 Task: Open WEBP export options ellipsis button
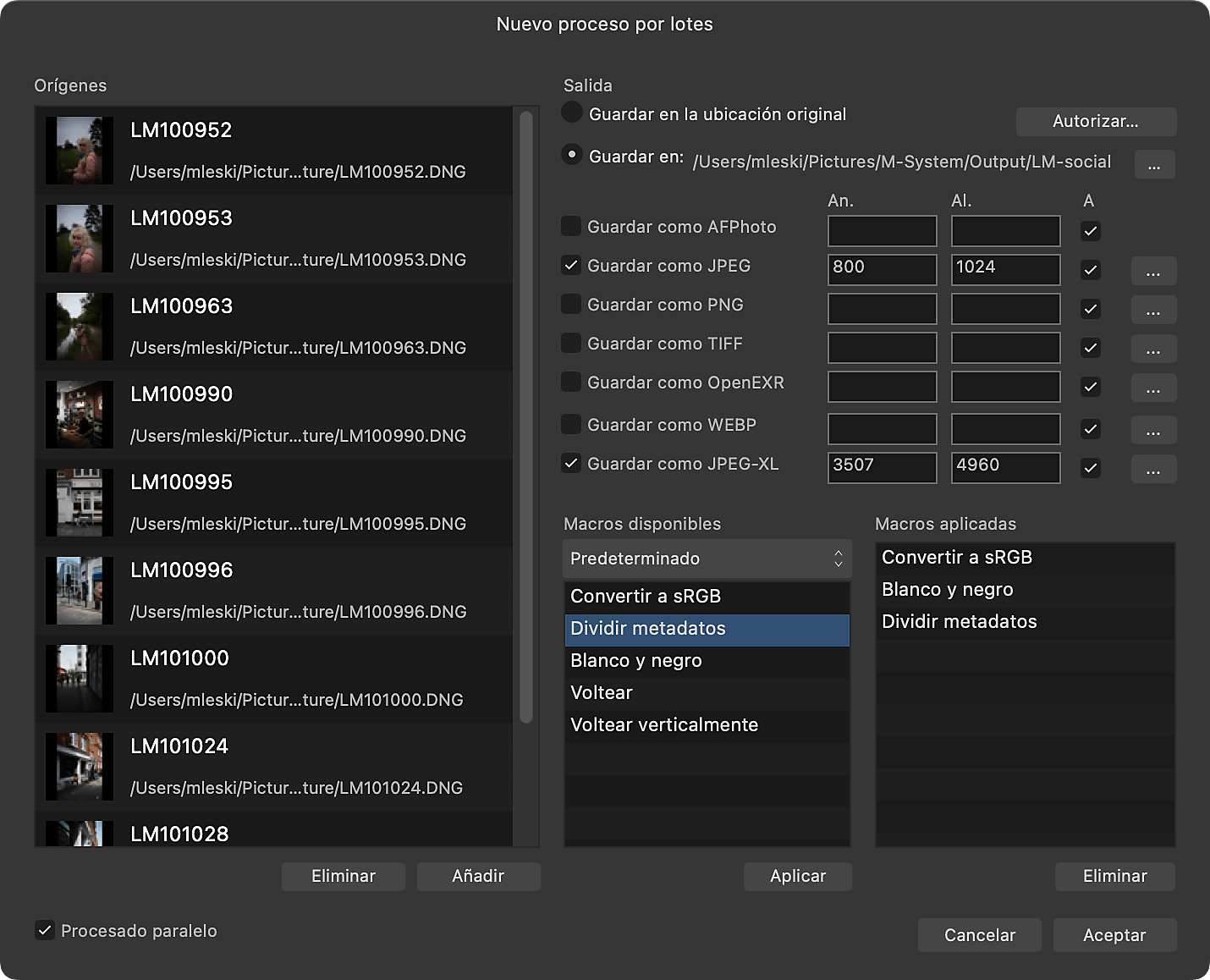point(1153,430)
